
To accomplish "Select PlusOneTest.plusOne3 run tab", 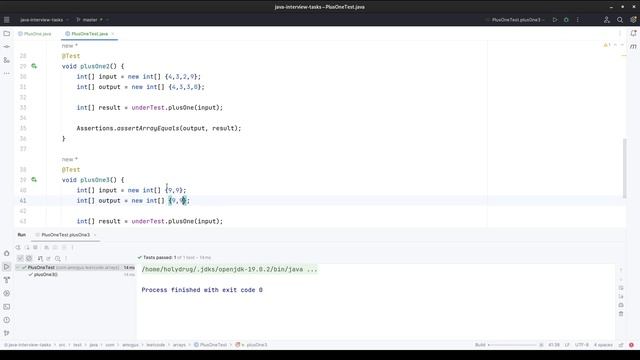I will click(65, 235).
